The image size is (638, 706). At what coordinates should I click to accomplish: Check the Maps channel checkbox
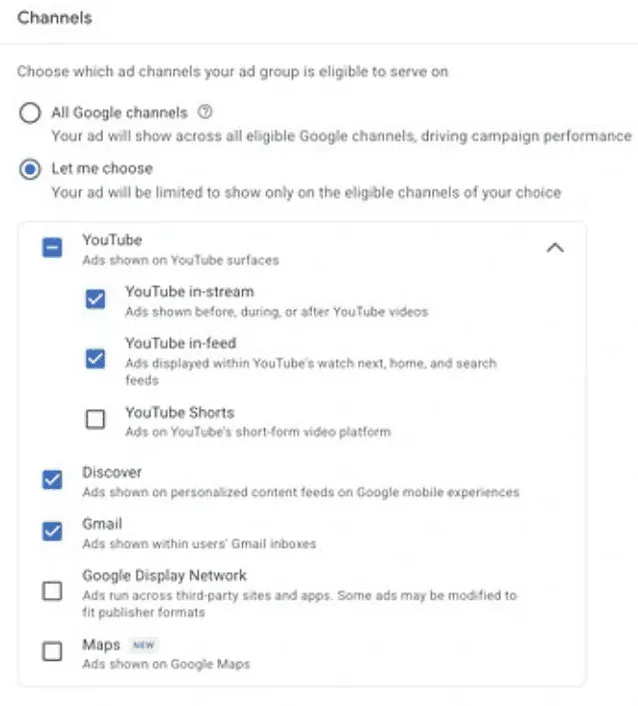click(x=52, y=652)
